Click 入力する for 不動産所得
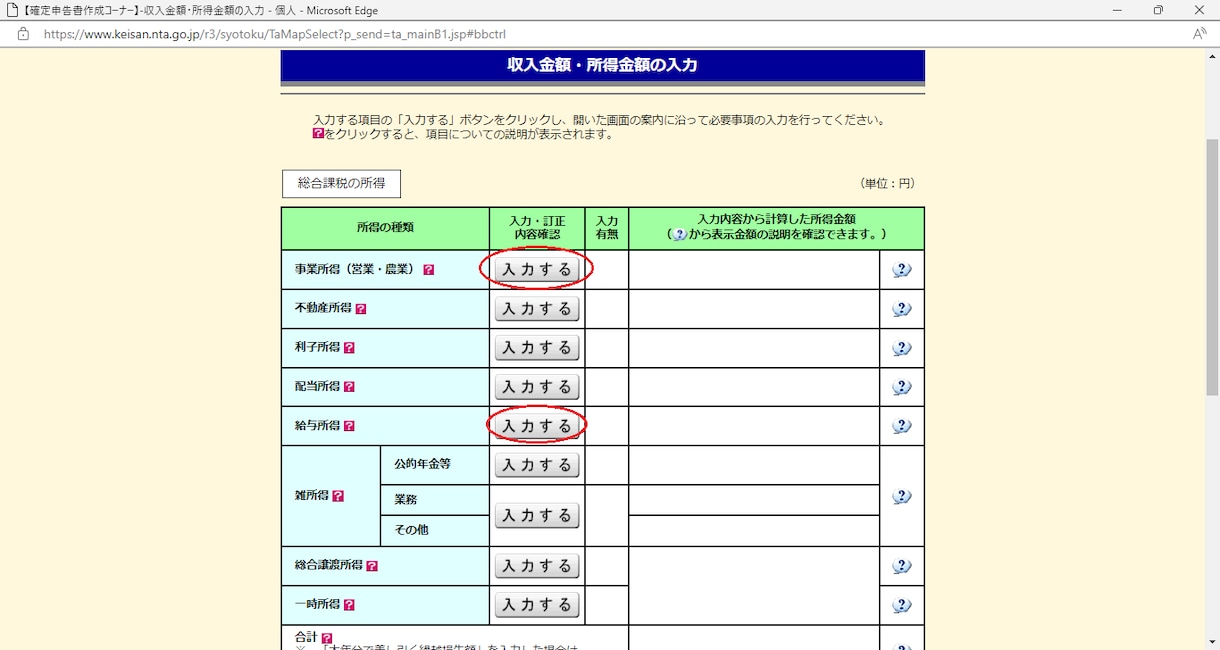This screenshot has height=650, width=1220. 537,309
